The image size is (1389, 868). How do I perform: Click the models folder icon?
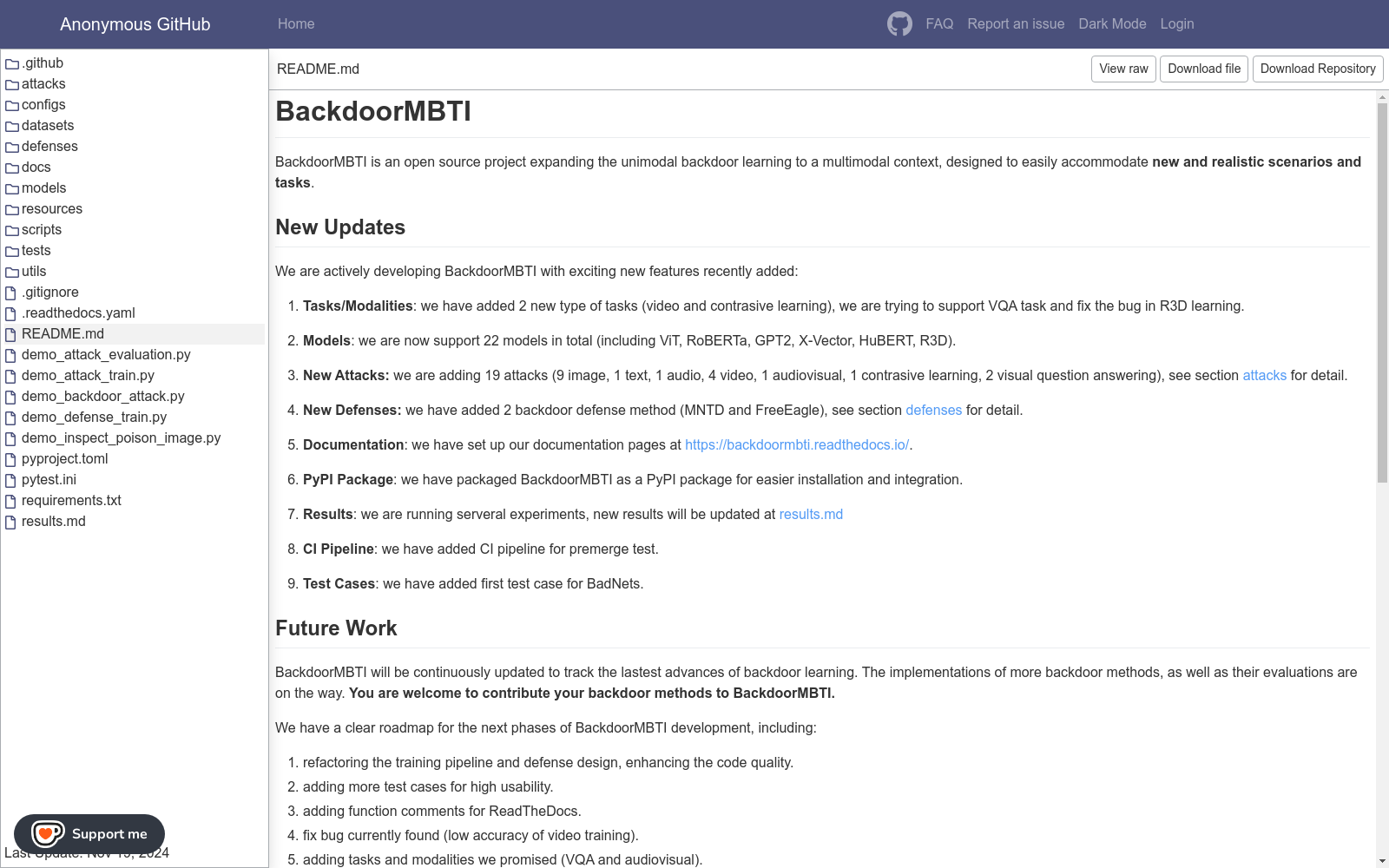tap(12, 188)
